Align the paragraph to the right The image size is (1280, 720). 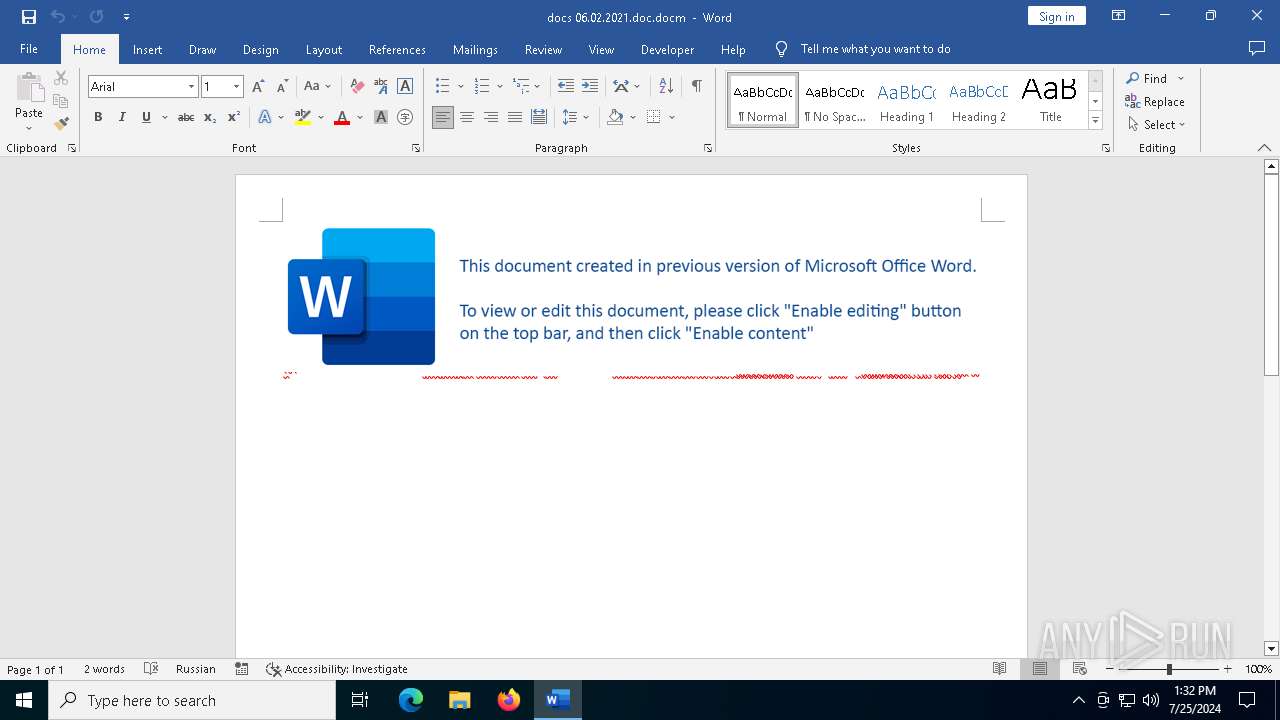coord(491,117)
